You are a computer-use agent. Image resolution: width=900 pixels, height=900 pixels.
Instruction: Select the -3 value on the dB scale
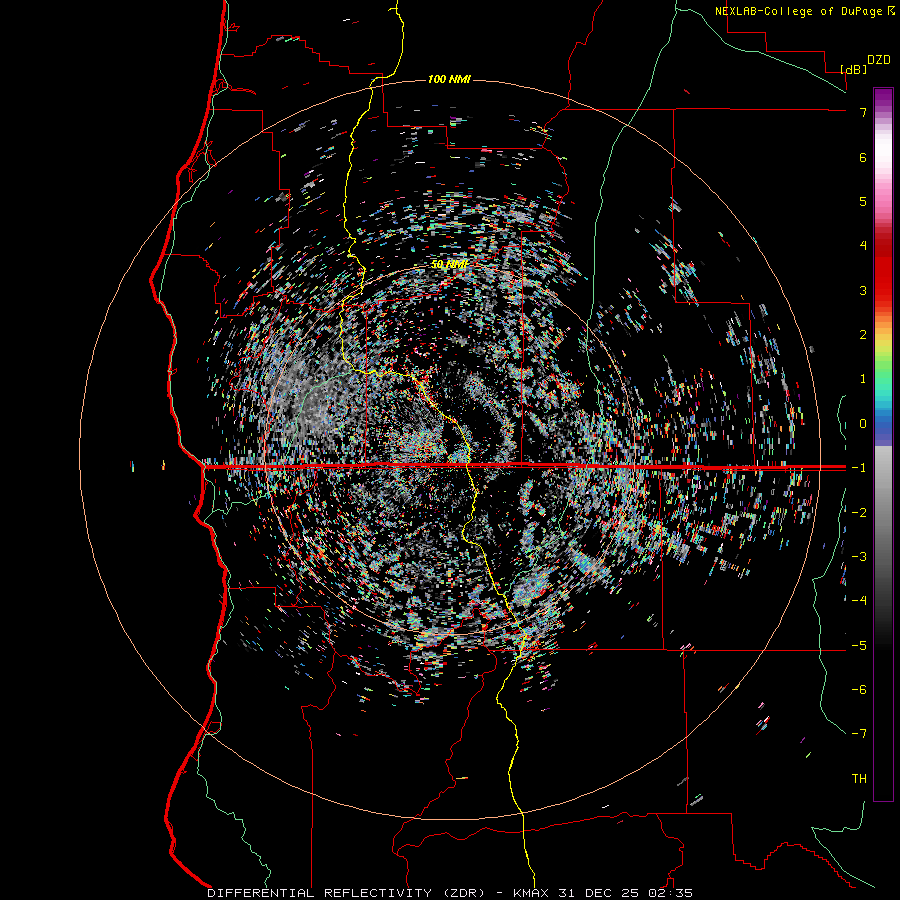coord(859,557)
